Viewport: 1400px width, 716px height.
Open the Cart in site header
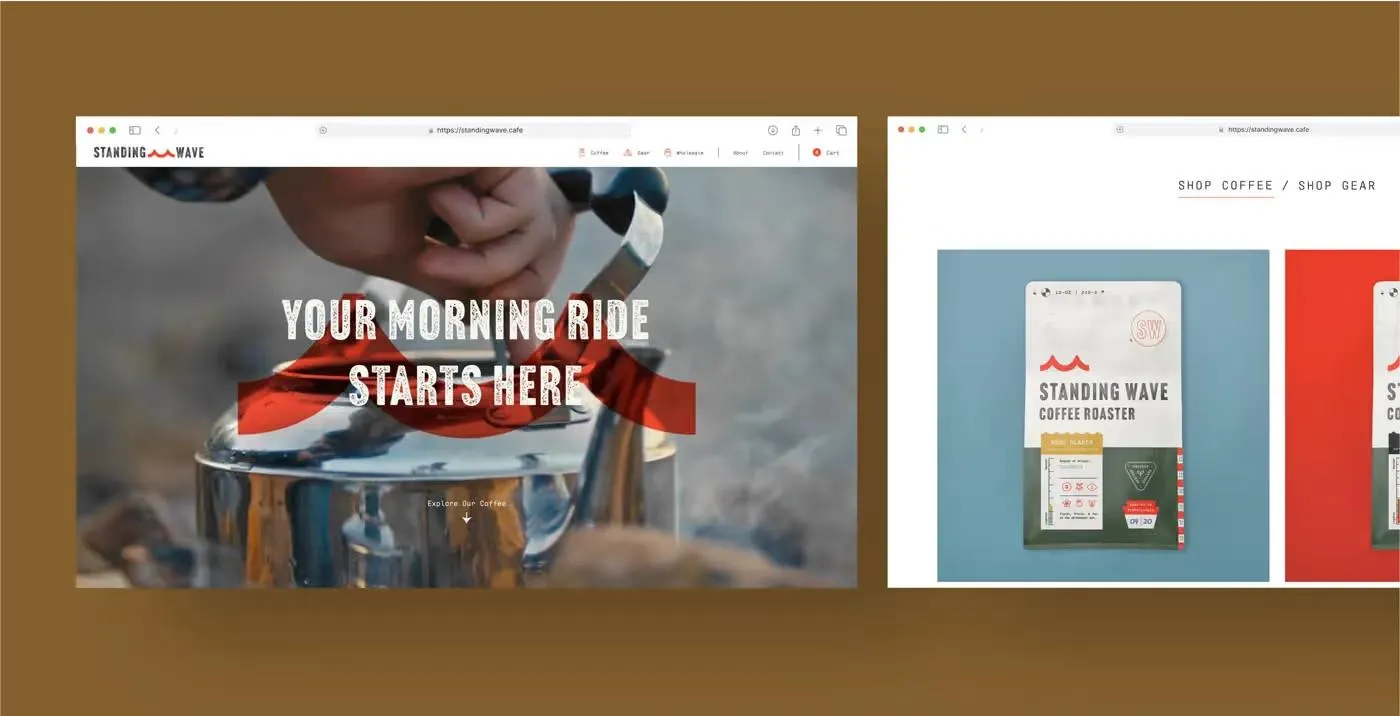826,153
